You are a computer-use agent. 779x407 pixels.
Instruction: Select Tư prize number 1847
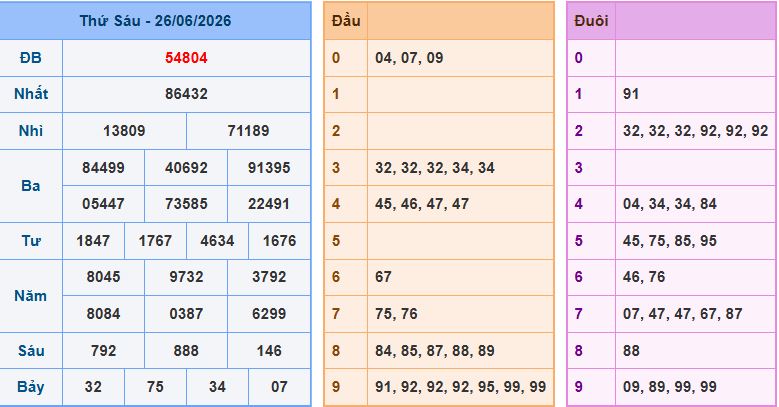(x=93, y=241)
